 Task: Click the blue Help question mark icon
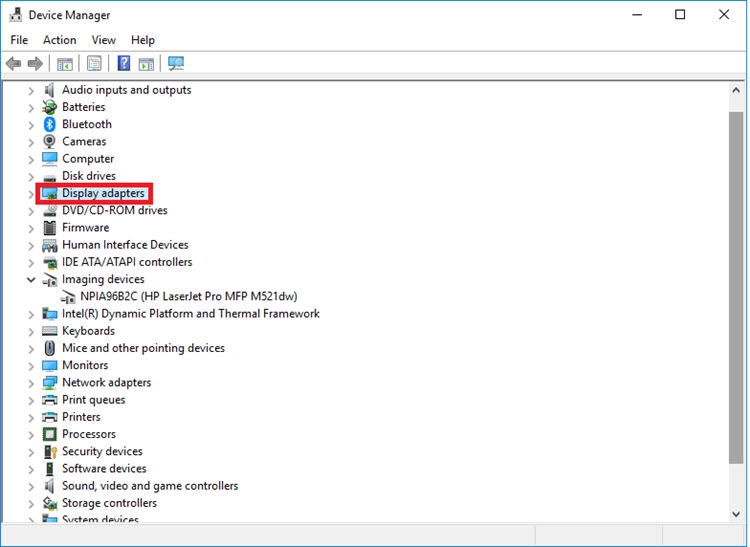[x=124, y=63]
